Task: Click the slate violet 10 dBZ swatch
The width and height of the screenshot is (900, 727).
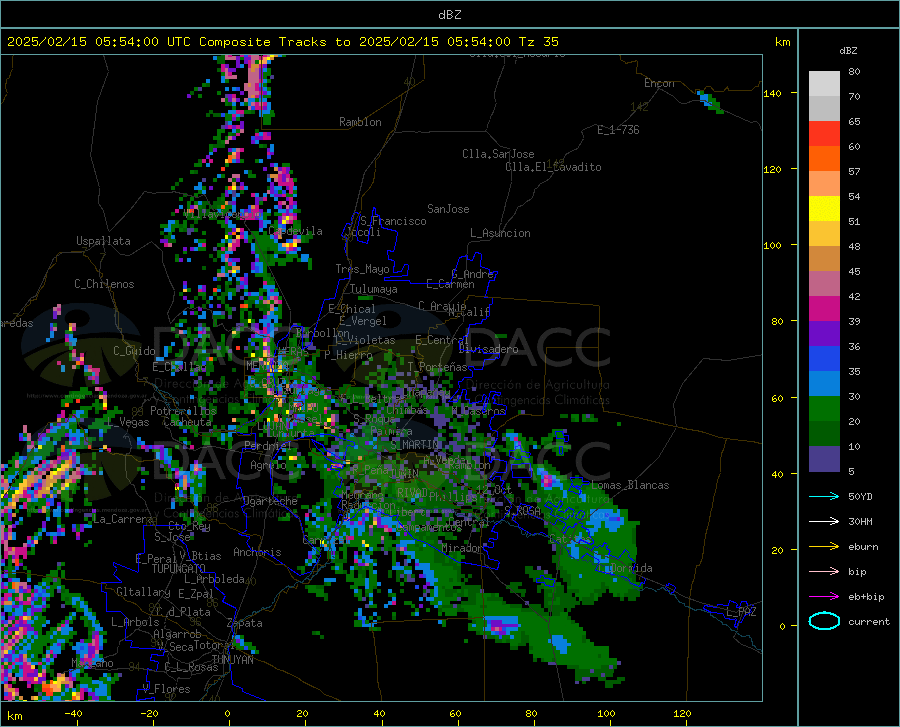Action: [824, 459]
